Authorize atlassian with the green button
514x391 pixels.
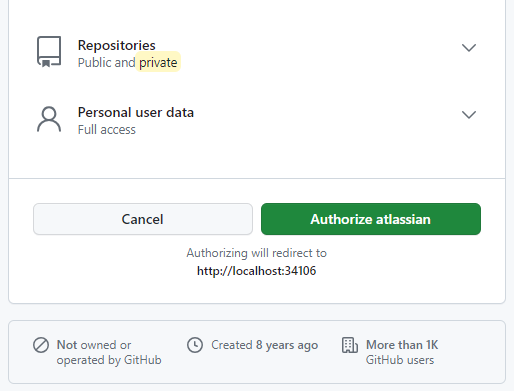click(x=371, y=219)
